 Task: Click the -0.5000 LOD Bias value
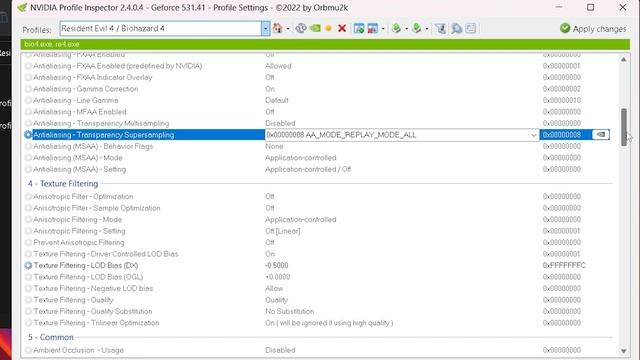click(277, 265)
